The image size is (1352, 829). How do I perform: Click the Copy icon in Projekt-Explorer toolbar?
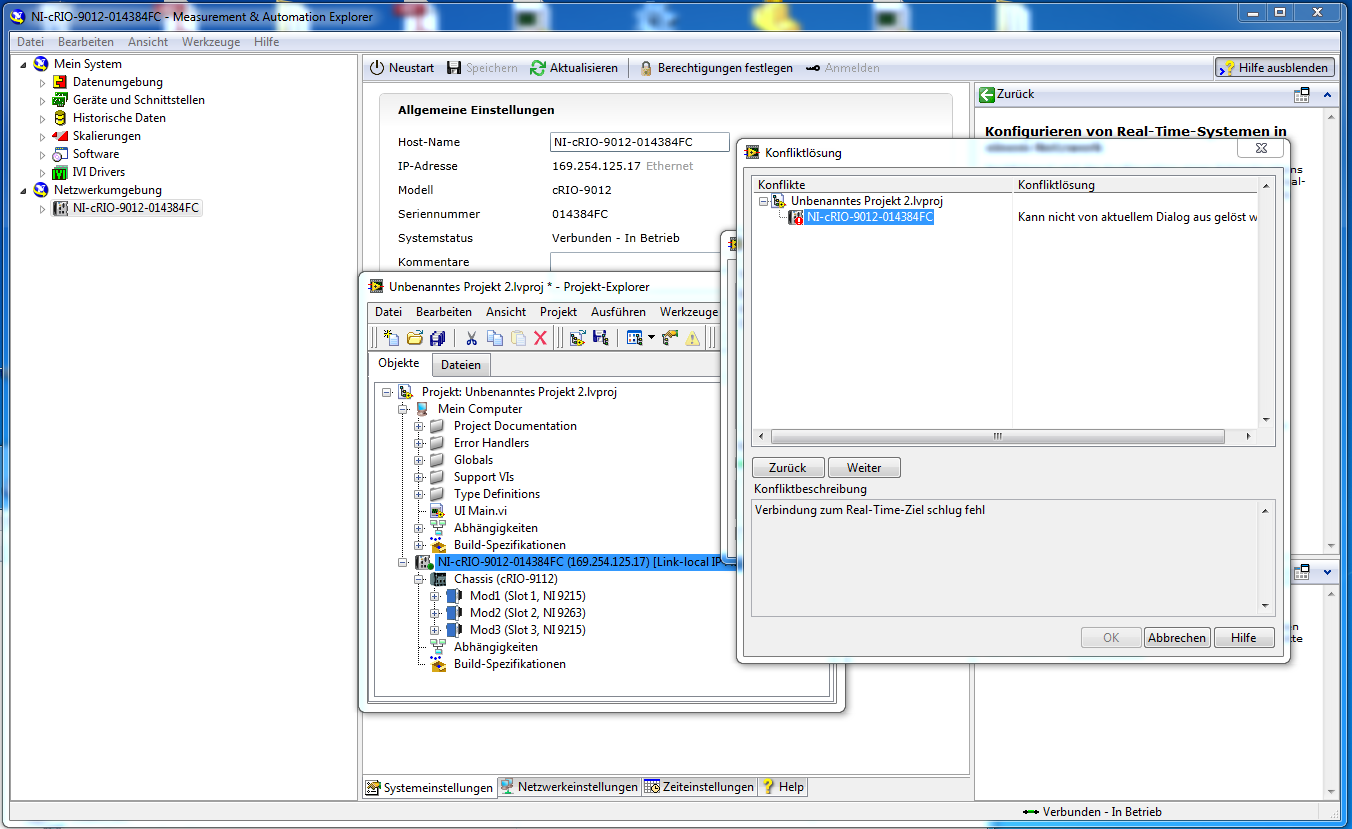[x=495, y=338]
